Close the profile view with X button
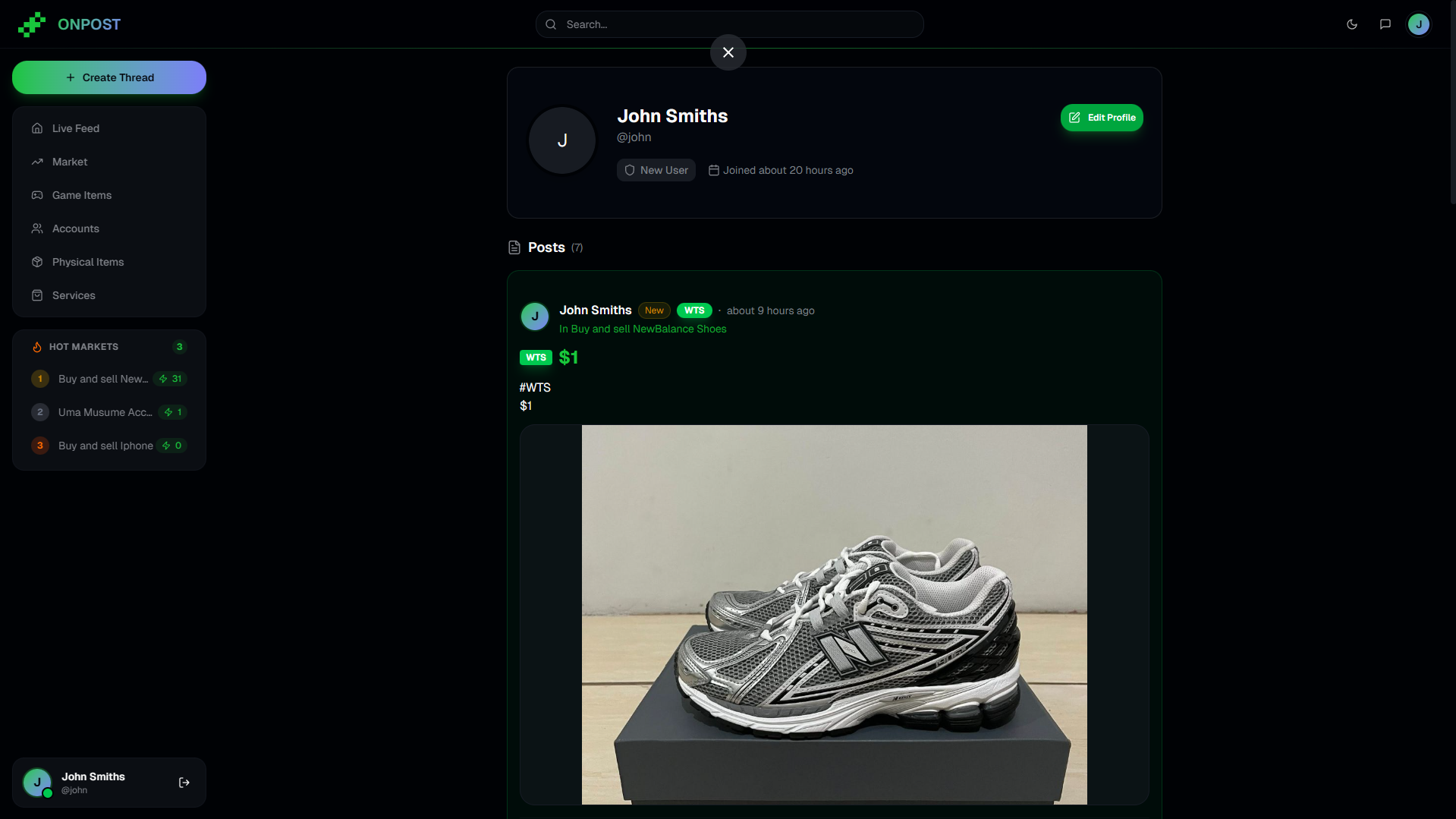 pos(728,52)
